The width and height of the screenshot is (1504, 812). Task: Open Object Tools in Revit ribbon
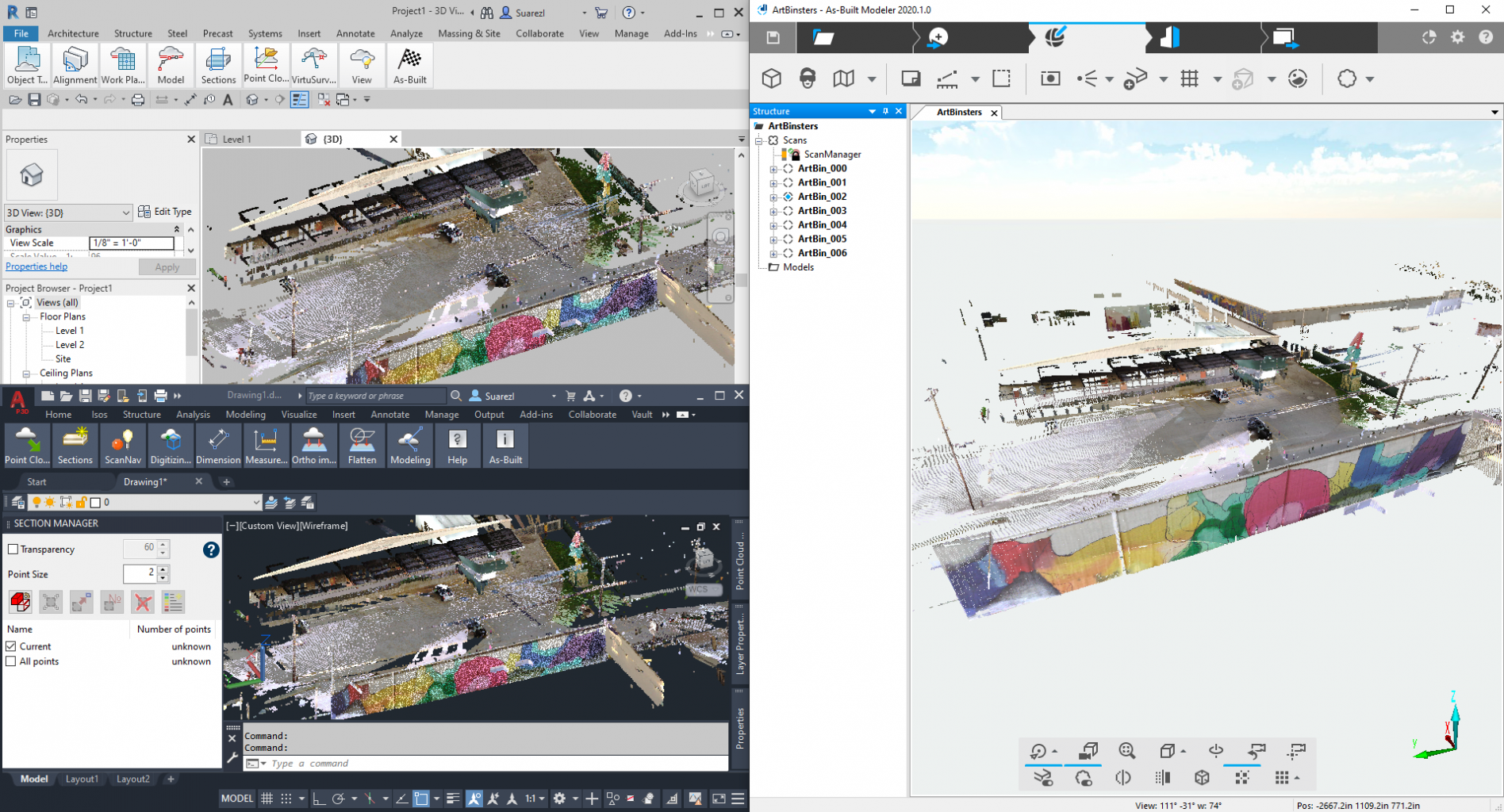[x=27, y=65]
